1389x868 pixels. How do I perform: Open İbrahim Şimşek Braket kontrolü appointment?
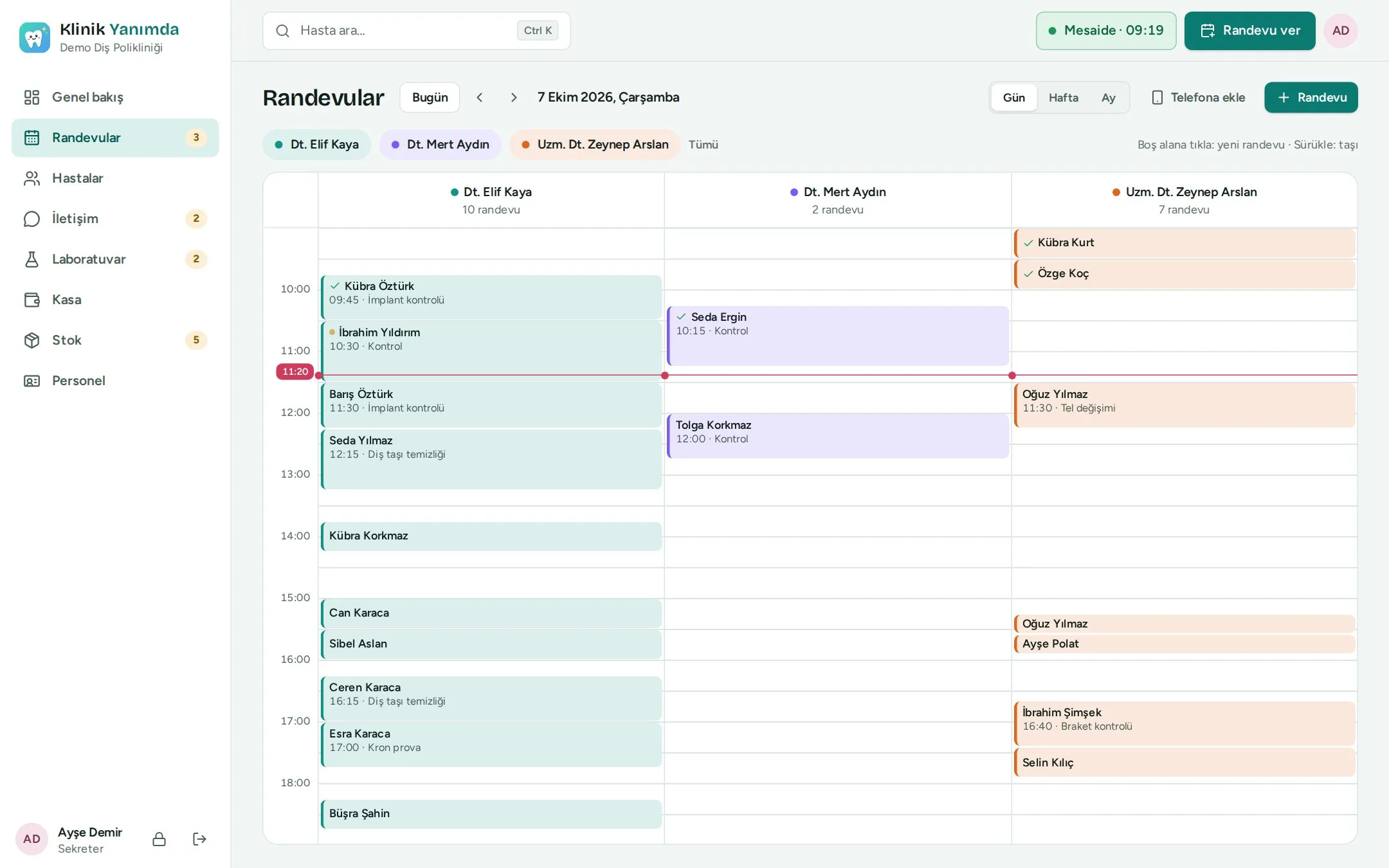point(1185,723)
